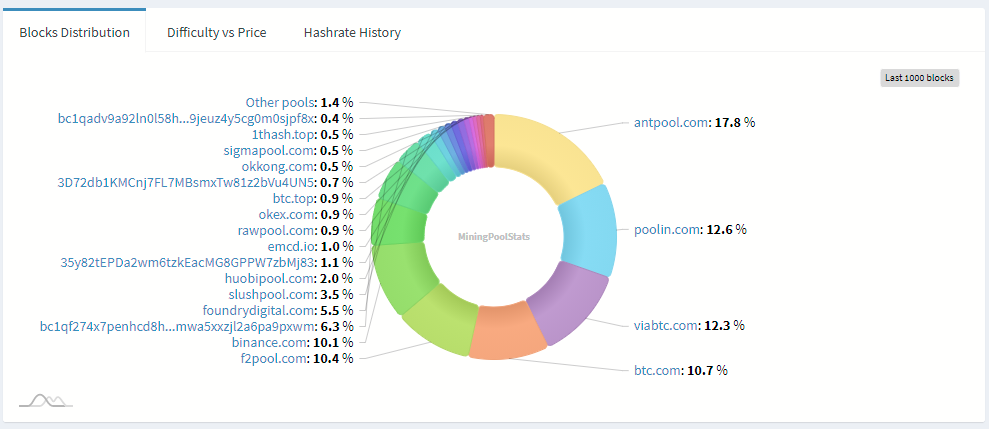
Task: Click the viabtc.com 12.3 % value
Action: point(724,326)
